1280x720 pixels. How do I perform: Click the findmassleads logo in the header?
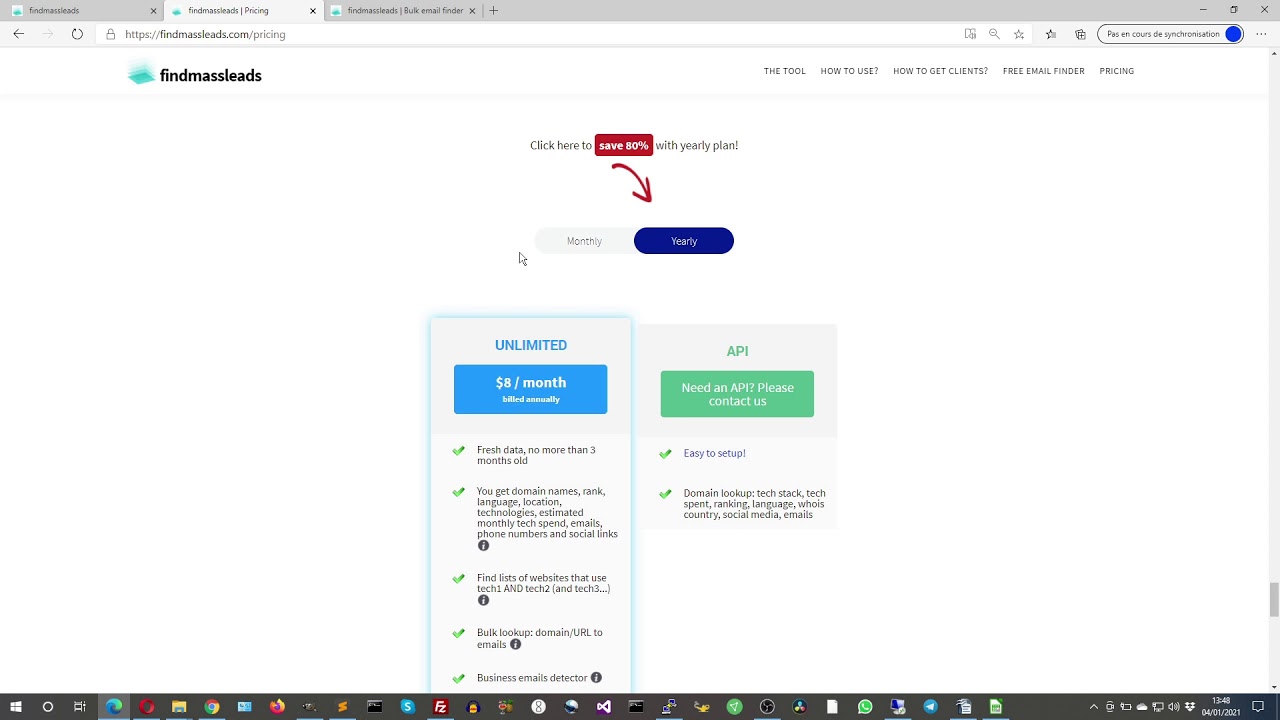(195, 75)
